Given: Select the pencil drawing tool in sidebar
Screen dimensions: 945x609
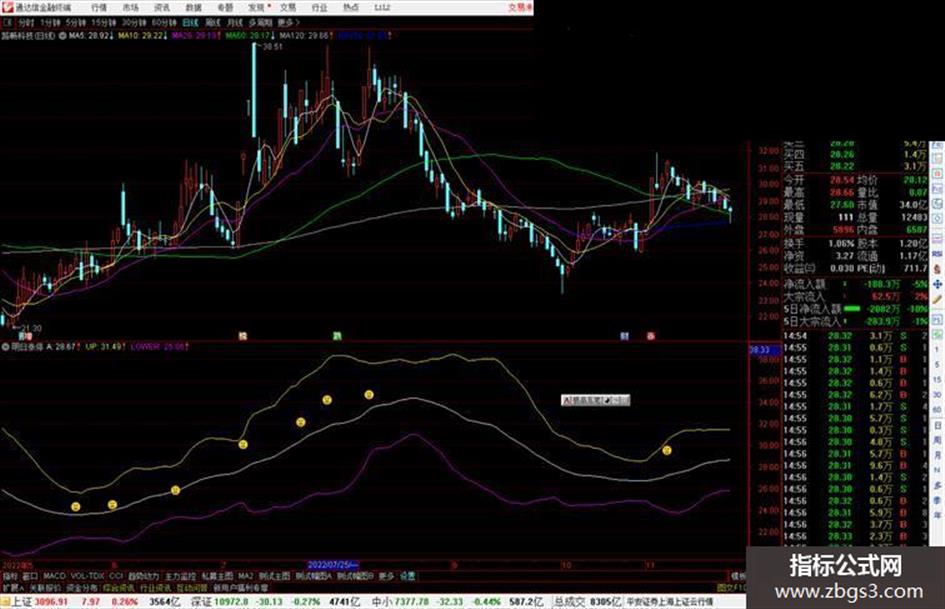Looking at the screenshot, I should pos(937,299).
